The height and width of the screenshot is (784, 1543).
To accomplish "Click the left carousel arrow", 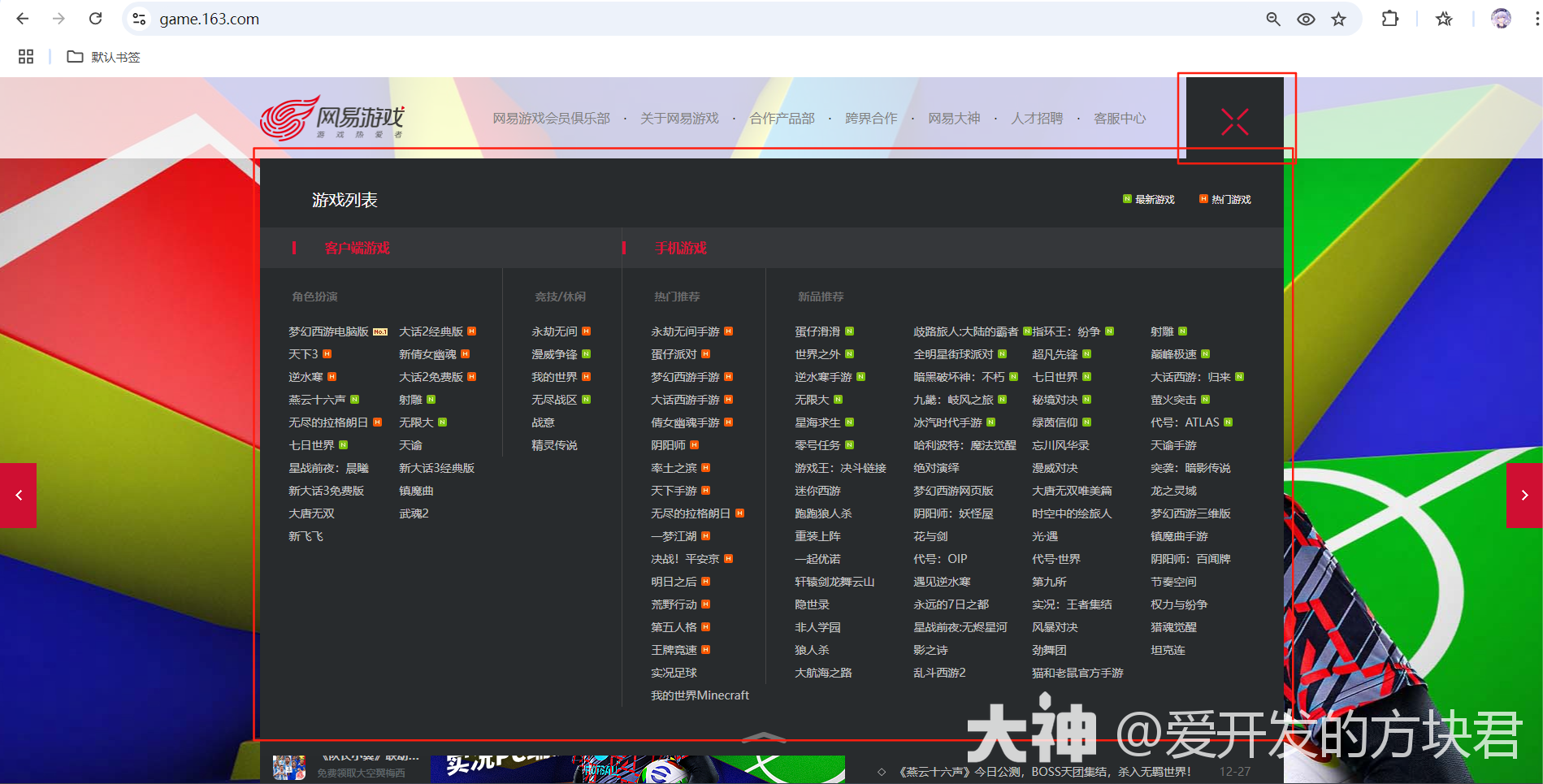I will [18, 496].
